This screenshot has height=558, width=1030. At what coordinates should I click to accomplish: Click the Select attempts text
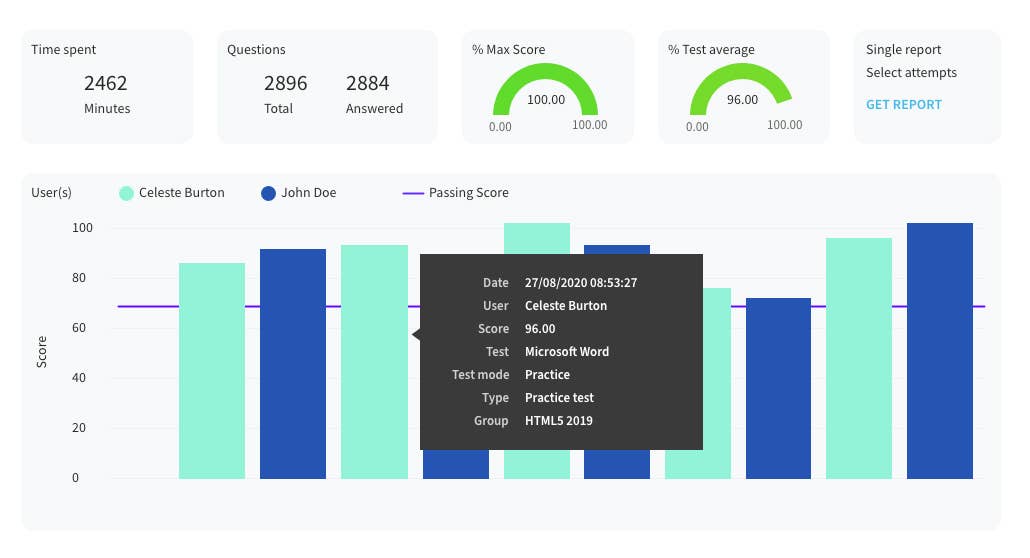(x=911, y=73)
